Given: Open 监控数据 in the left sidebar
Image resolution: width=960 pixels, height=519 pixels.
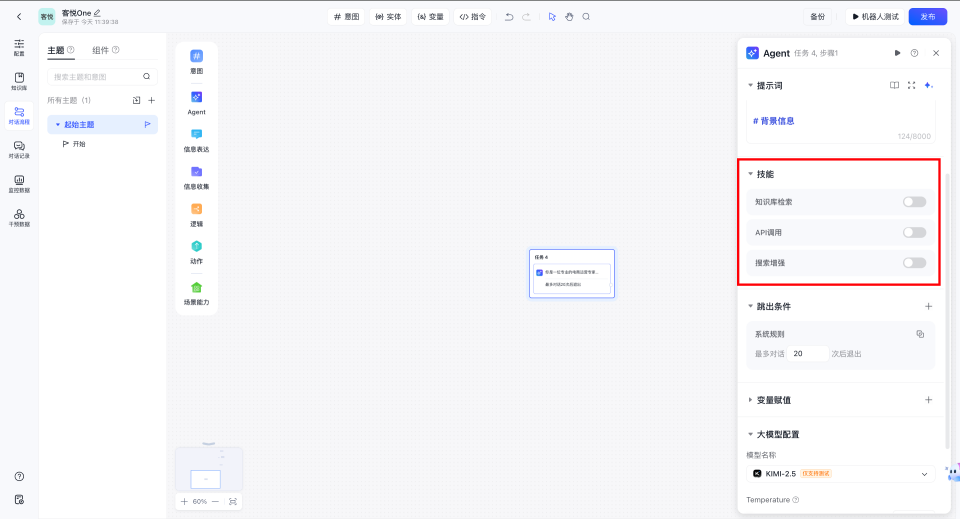Looking at the screenshot, I should click(x=19, y=184).
